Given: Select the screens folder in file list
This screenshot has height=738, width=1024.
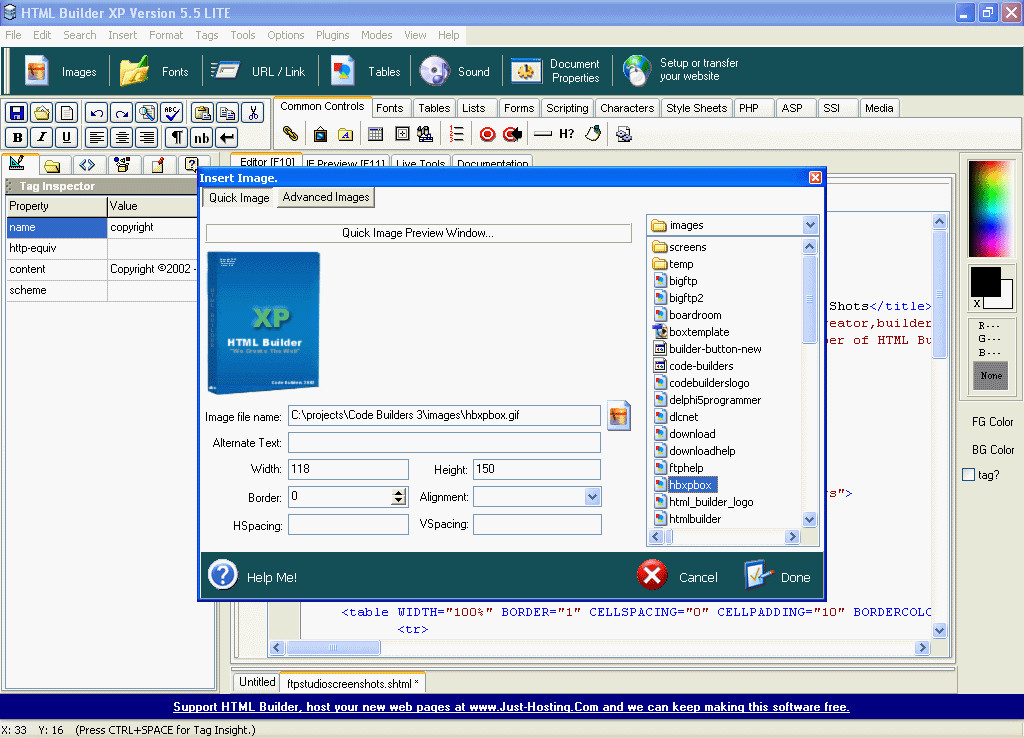Looking at the screenshot, I should [x=679, y=247].
